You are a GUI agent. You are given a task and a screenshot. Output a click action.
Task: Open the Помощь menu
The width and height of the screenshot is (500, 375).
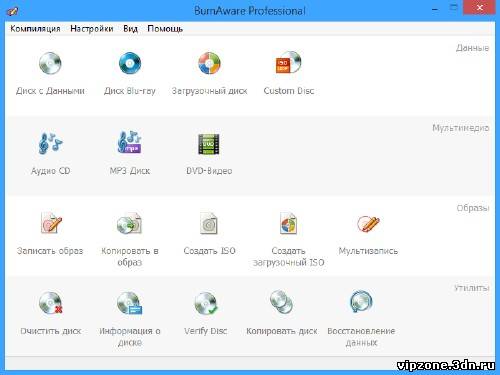[165, 29]
